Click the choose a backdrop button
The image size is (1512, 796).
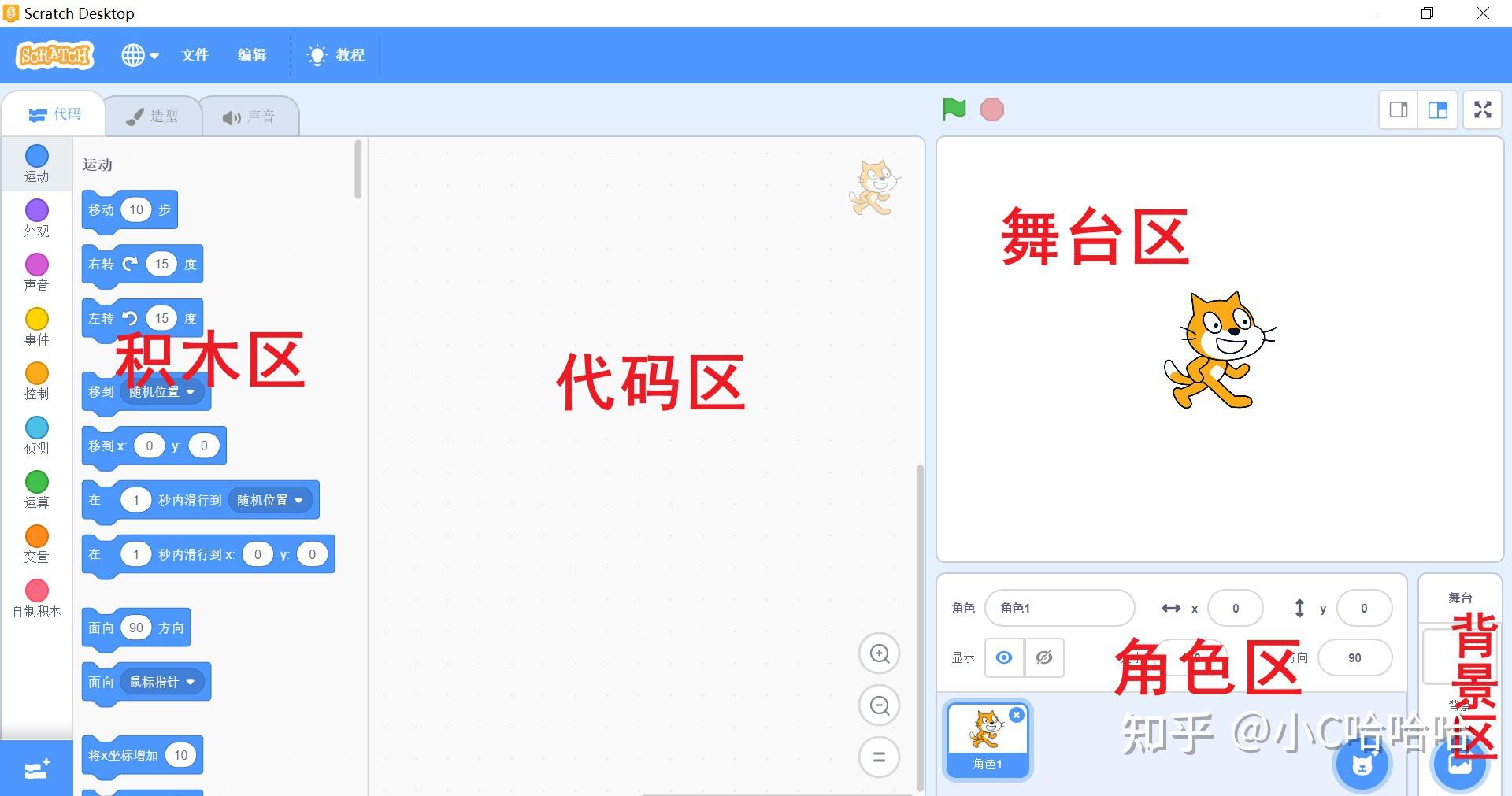[x=1460, y=763]
